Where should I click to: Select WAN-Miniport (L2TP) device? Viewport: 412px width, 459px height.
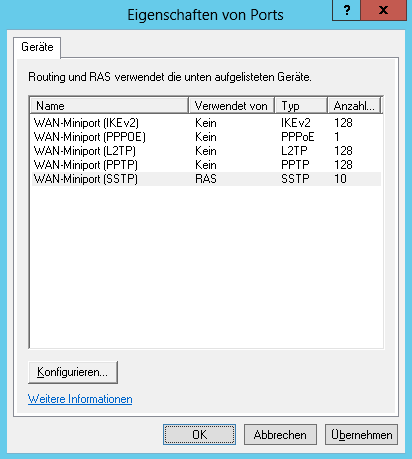coord(206,151)
